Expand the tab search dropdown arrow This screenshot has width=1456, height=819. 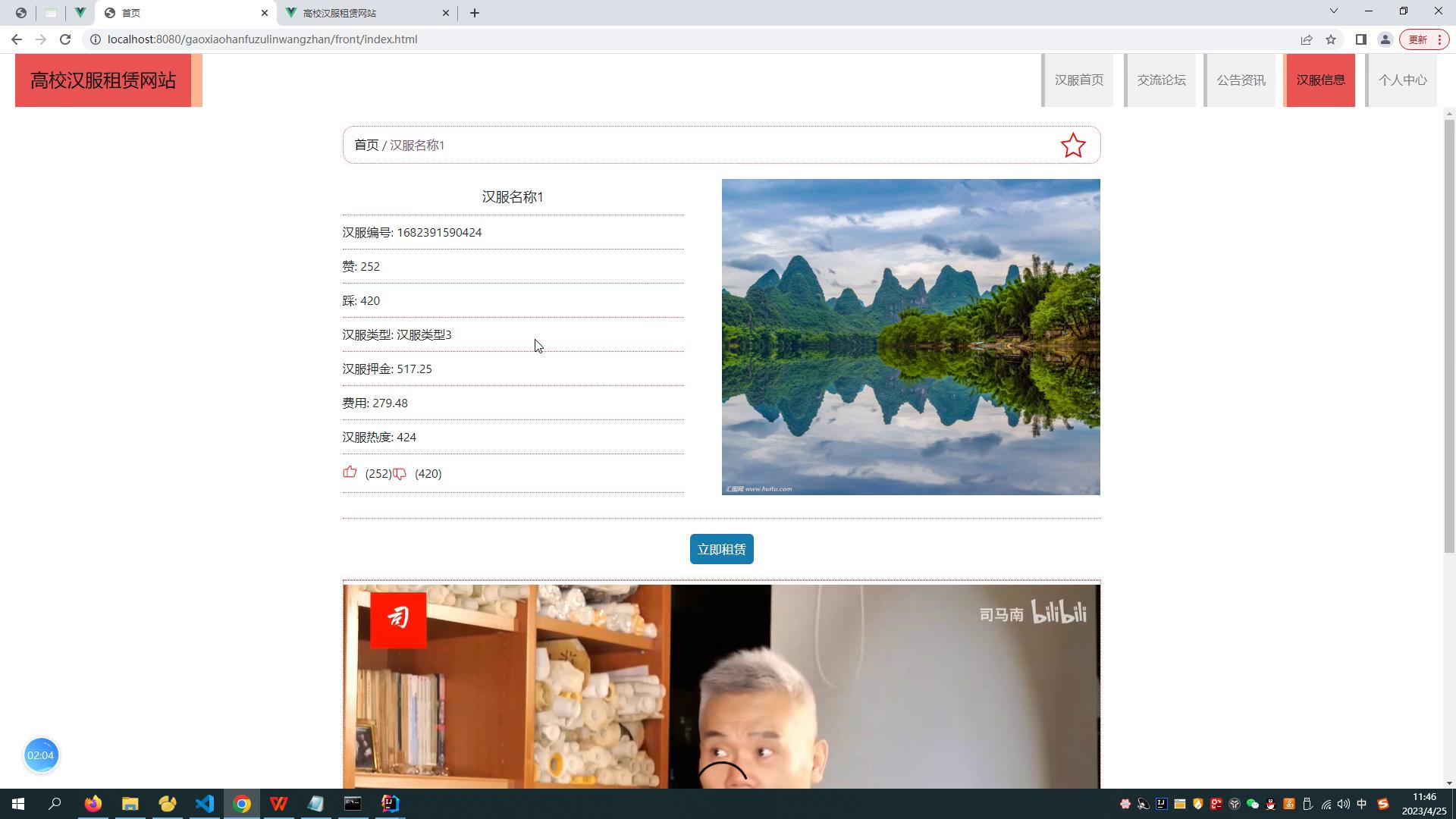(x=1334, y=11)
